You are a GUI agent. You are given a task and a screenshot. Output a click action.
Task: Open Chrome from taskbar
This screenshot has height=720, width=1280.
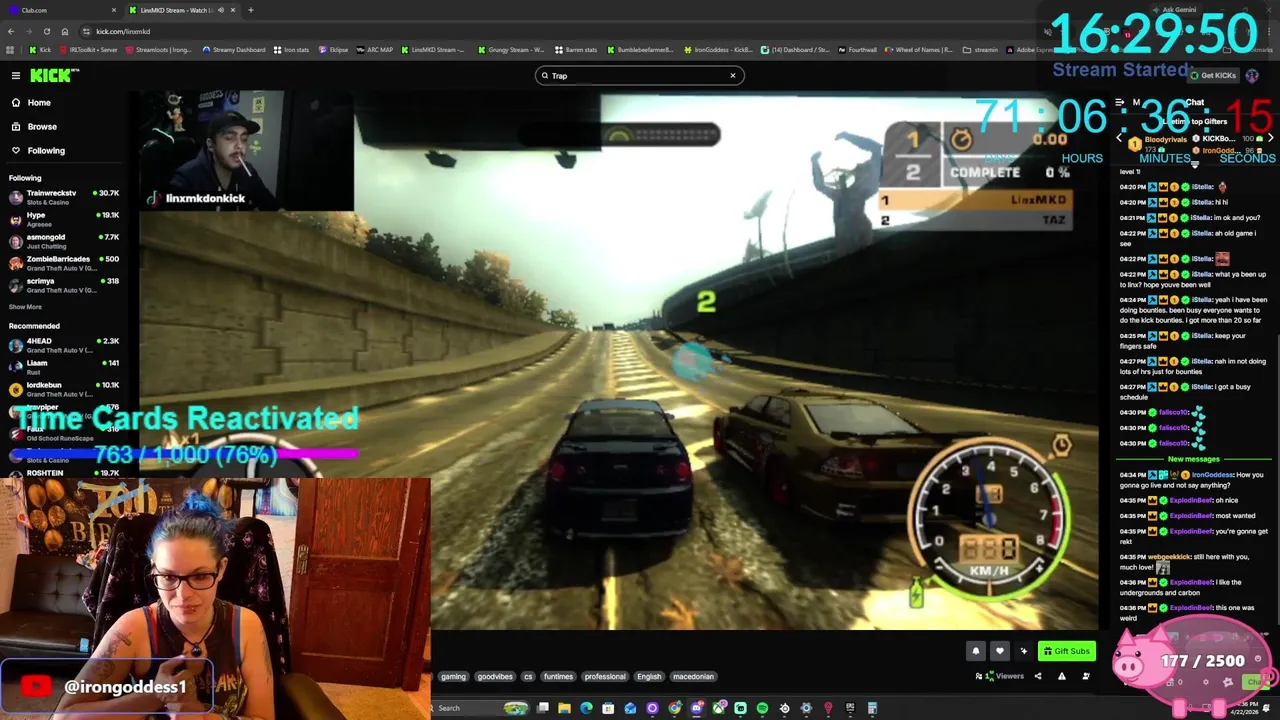(674, 708)
